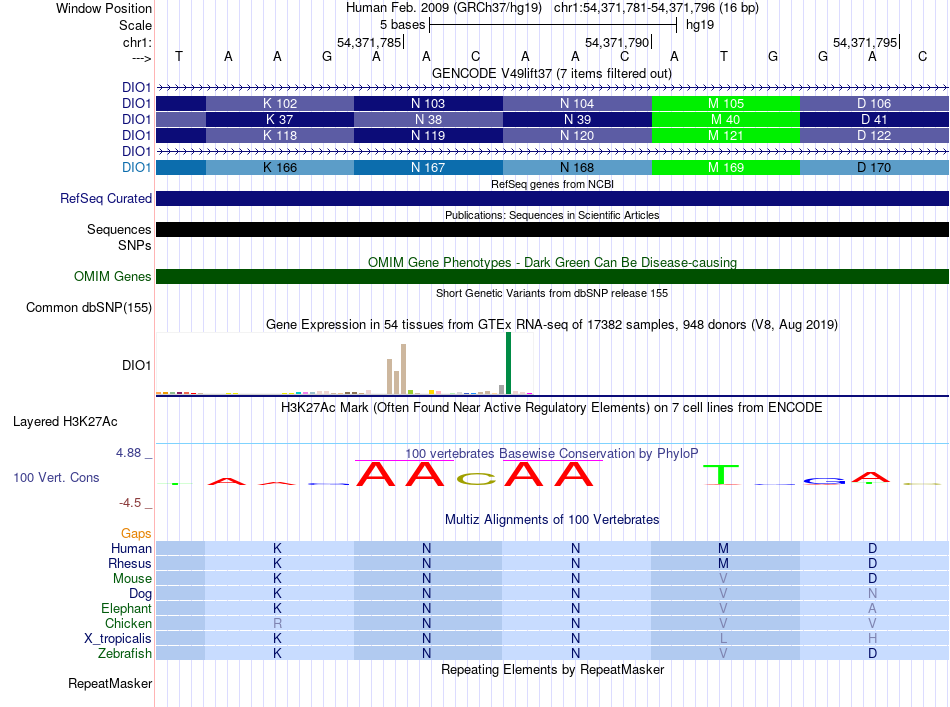The width and height of the screenshot is (950, 707).
Task: Click the Multiz Alignments of 100 Vertebrates title
Action: pyautogui.click(x=552, y=519)
